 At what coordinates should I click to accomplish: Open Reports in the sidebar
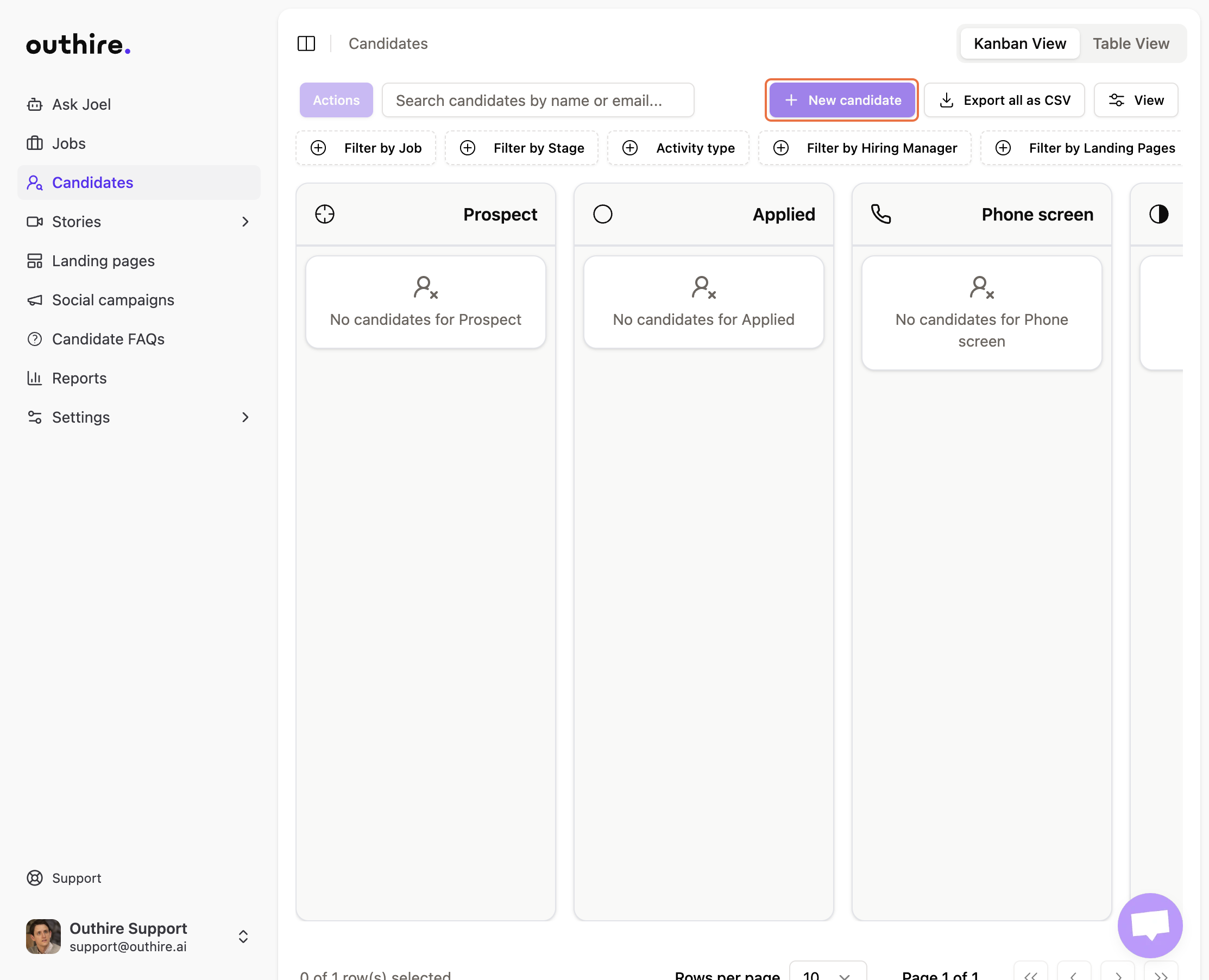pos(79,378)
